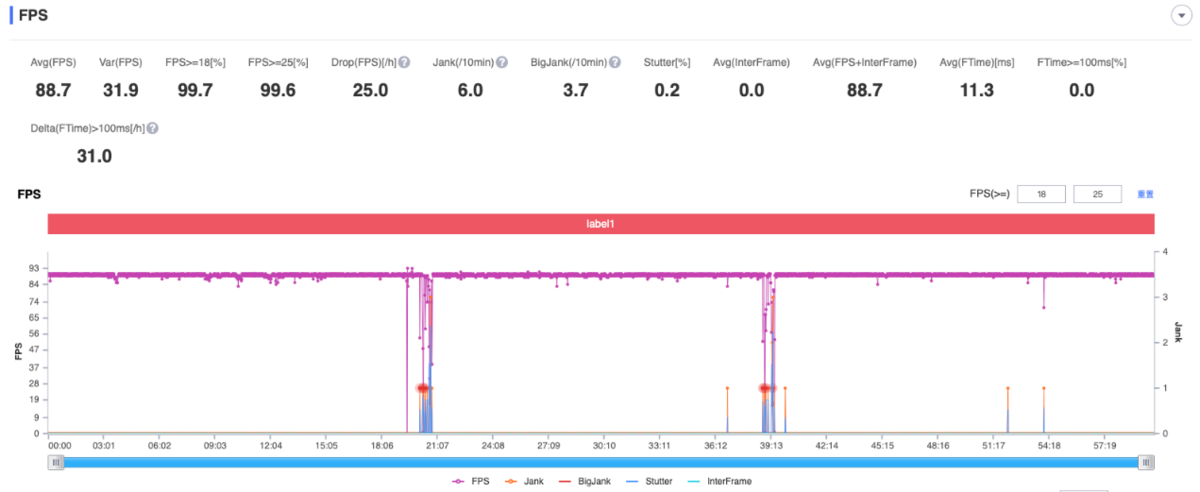Screen dimensions: 1200x492
Task: Click help icon next to Delta(FTime)>100ms[/h]
Action: coord(153,128)
